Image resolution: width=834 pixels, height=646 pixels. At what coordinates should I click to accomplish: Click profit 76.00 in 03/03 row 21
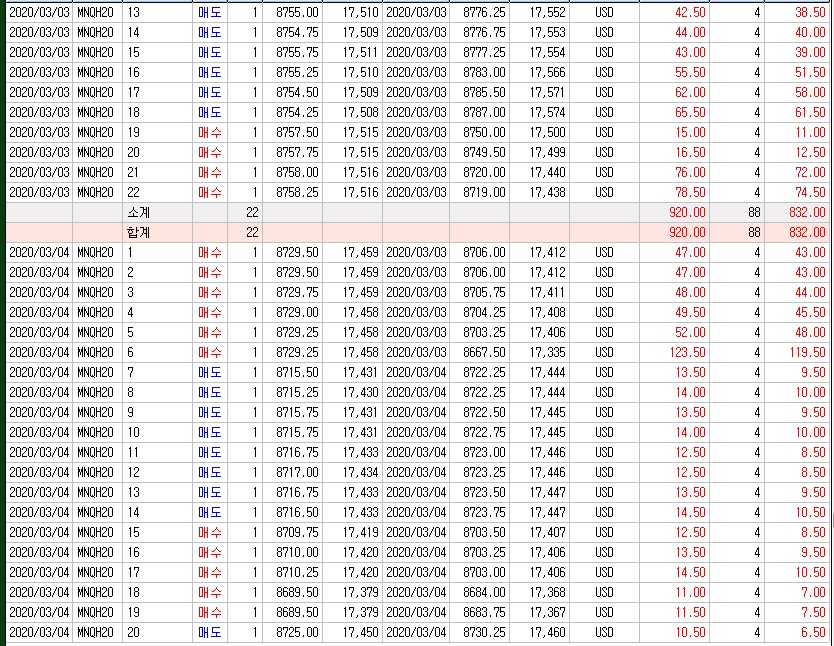[x=690, y=172]
